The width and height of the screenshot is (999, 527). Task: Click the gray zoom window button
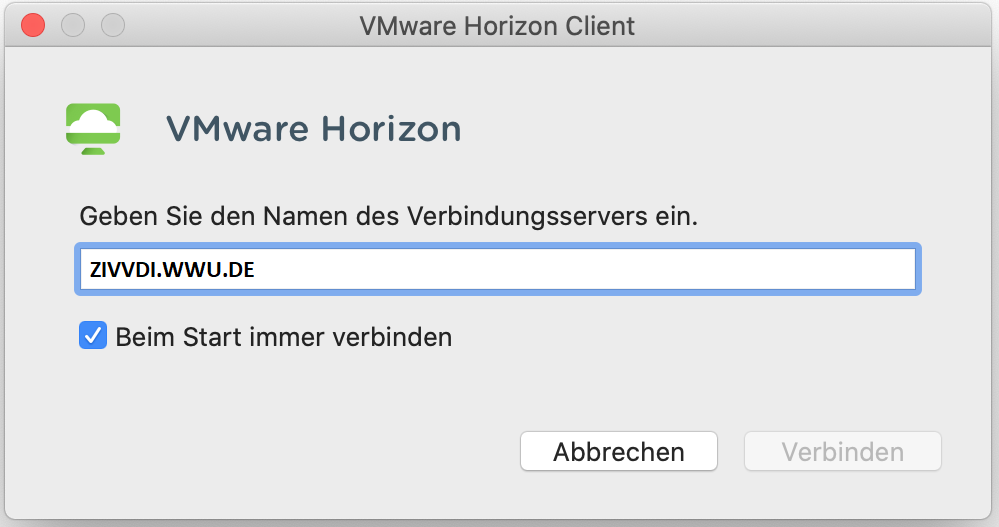click(114, 25)
